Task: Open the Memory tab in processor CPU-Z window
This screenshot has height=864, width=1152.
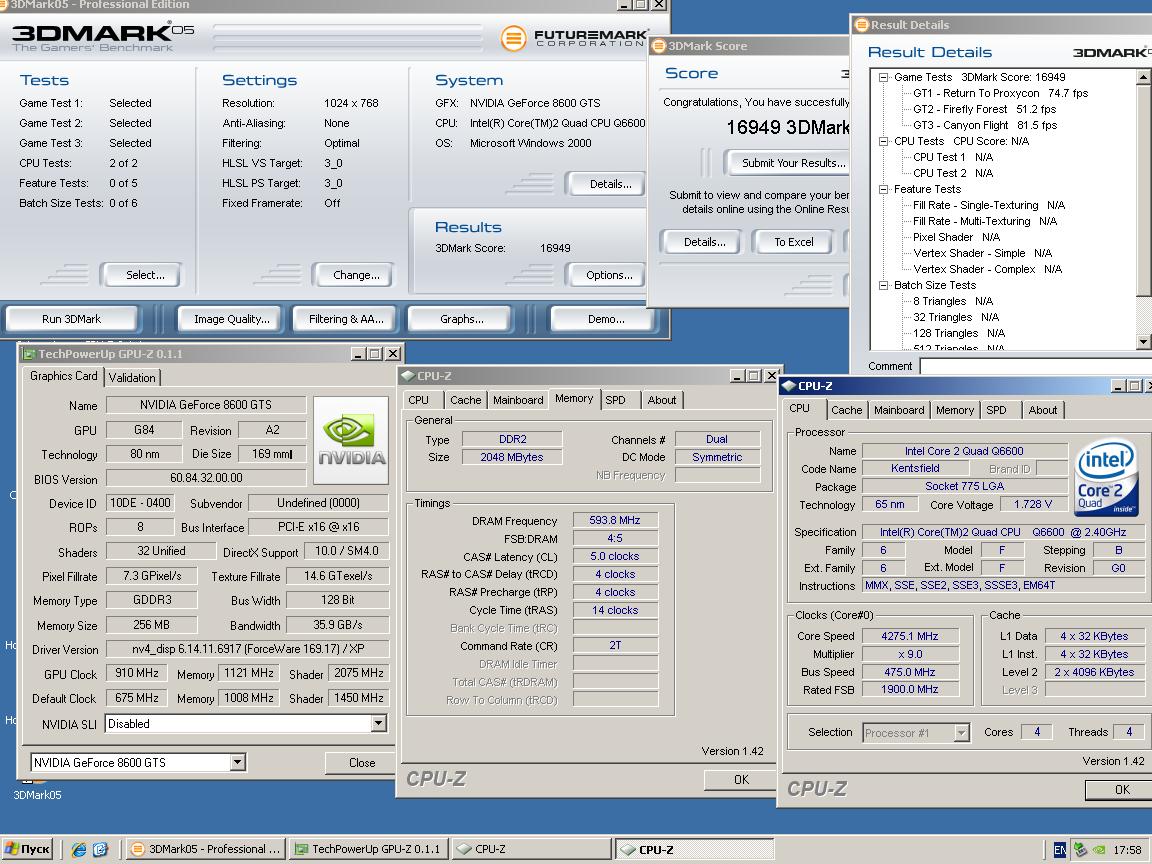Action: click(954, 410)
